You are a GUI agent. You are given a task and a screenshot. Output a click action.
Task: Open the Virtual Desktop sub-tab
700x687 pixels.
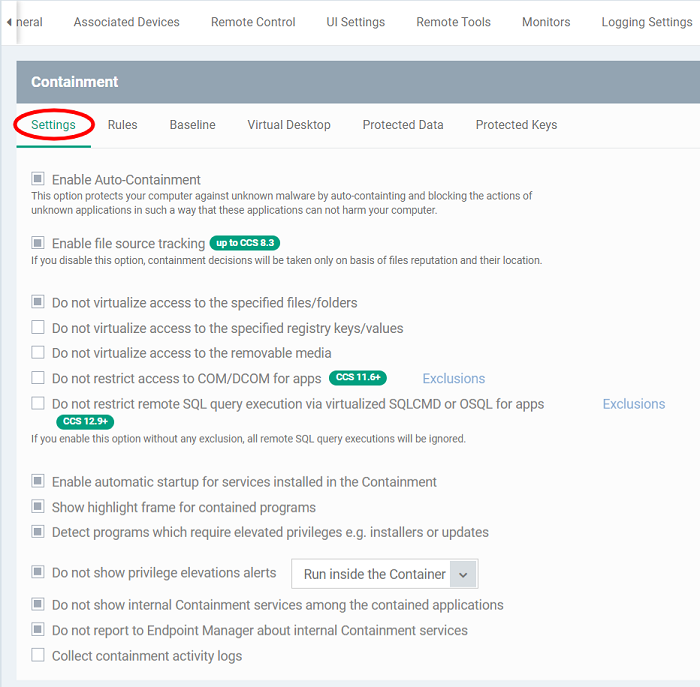[x=289, y=125]
